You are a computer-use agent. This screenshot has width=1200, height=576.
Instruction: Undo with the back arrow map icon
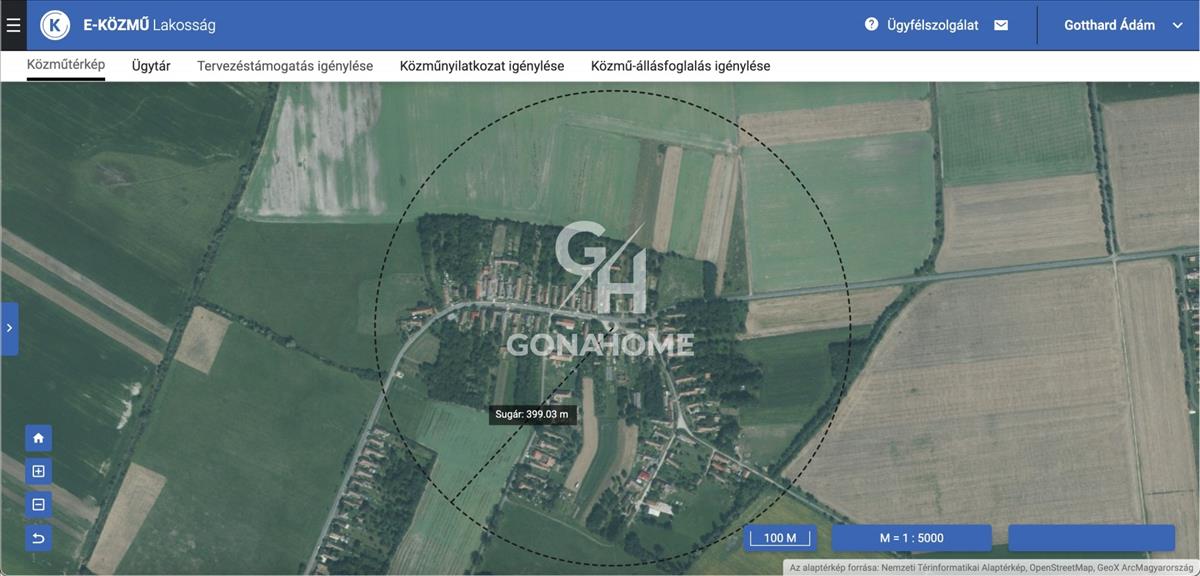tap(38, 539)
